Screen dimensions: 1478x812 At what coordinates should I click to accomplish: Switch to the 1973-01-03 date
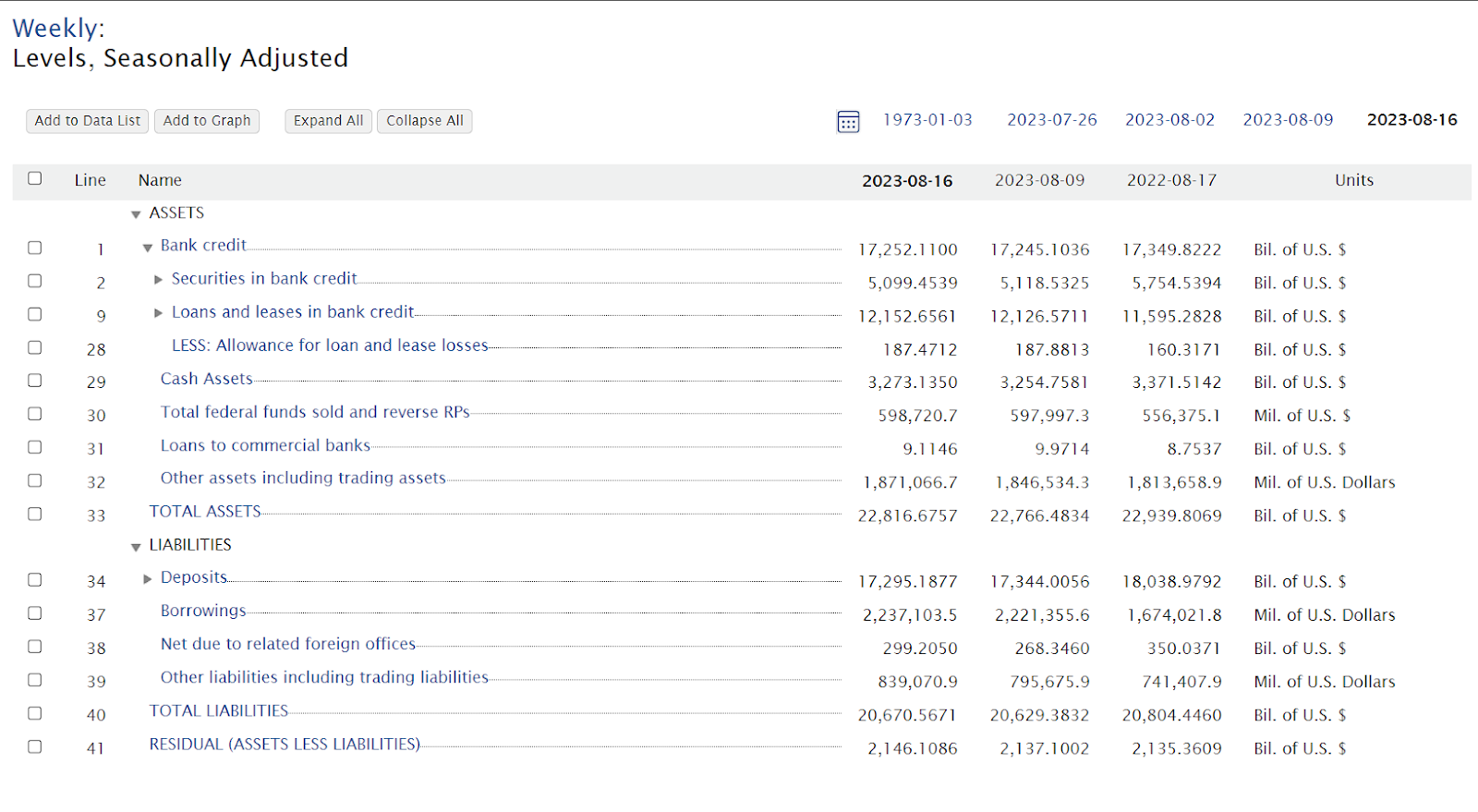[x=927, y=120]
